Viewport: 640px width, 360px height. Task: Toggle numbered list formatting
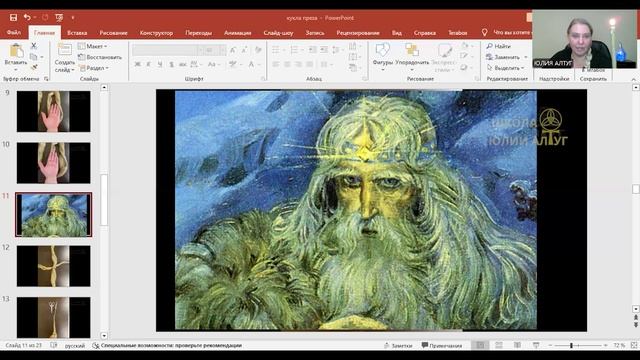294,50
